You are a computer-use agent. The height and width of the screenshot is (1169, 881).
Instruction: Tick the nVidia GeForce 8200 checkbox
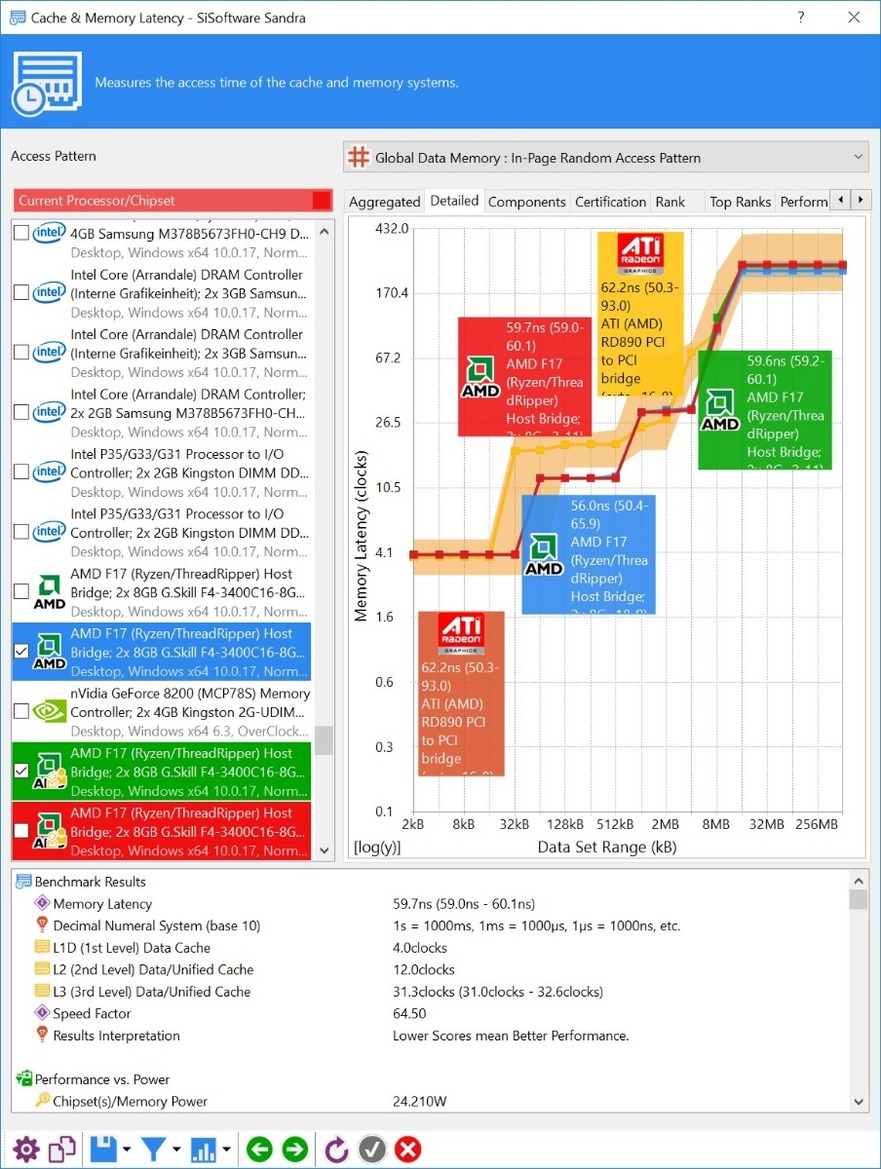coord(22,711)
